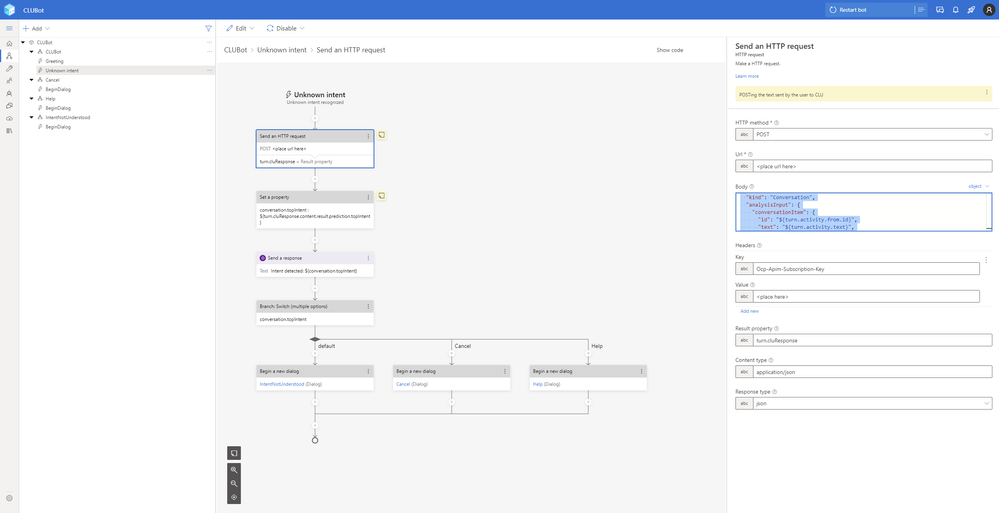
Task: Open Composer settings gear at sidebar bottom
Action: 9,498
